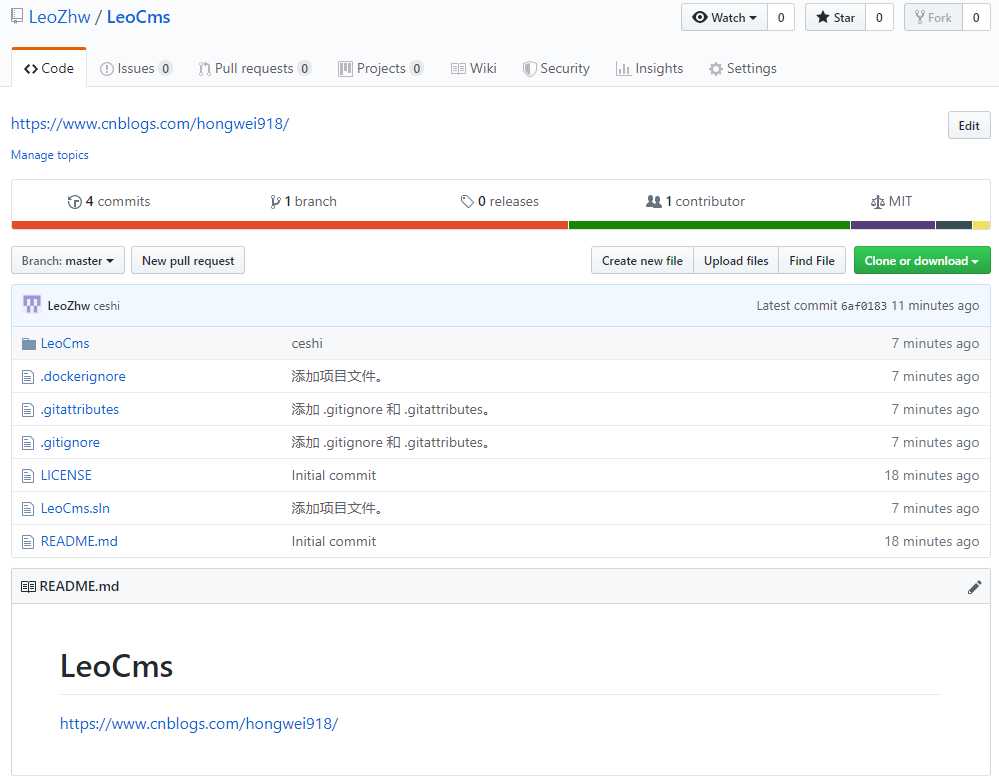Click the .gitignore file icon

click(28, 443)
